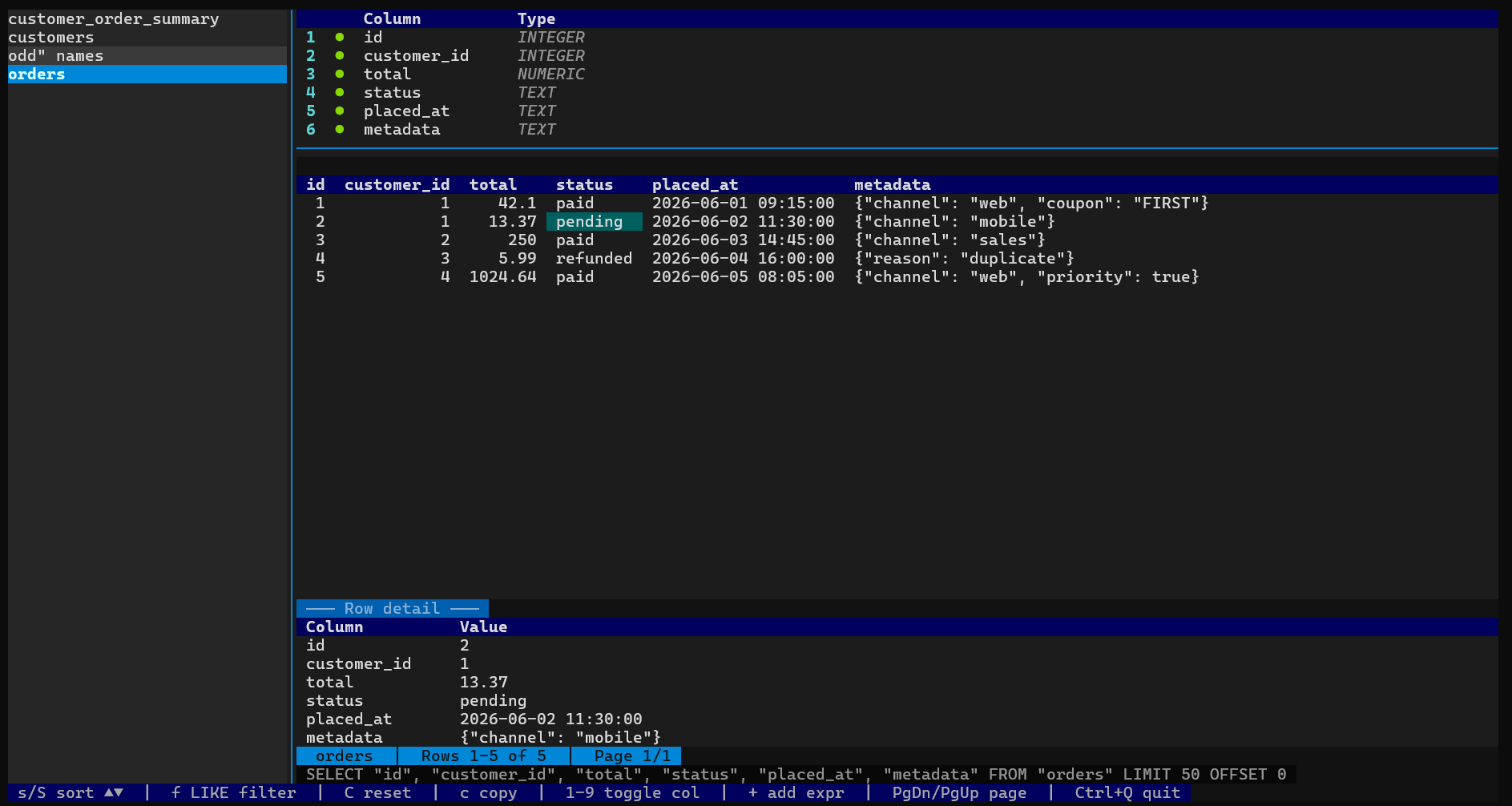1512x806 pixels.
Task: Click placed_at value in Row detail
Action: click(551, 719)
